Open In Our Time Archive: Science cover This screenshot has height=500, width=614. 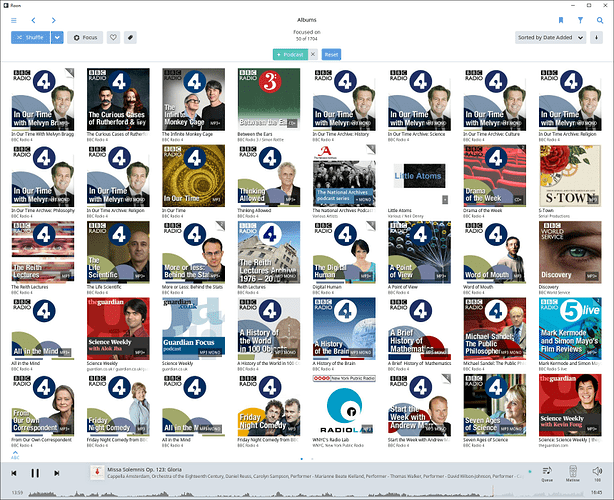point(419,99)
